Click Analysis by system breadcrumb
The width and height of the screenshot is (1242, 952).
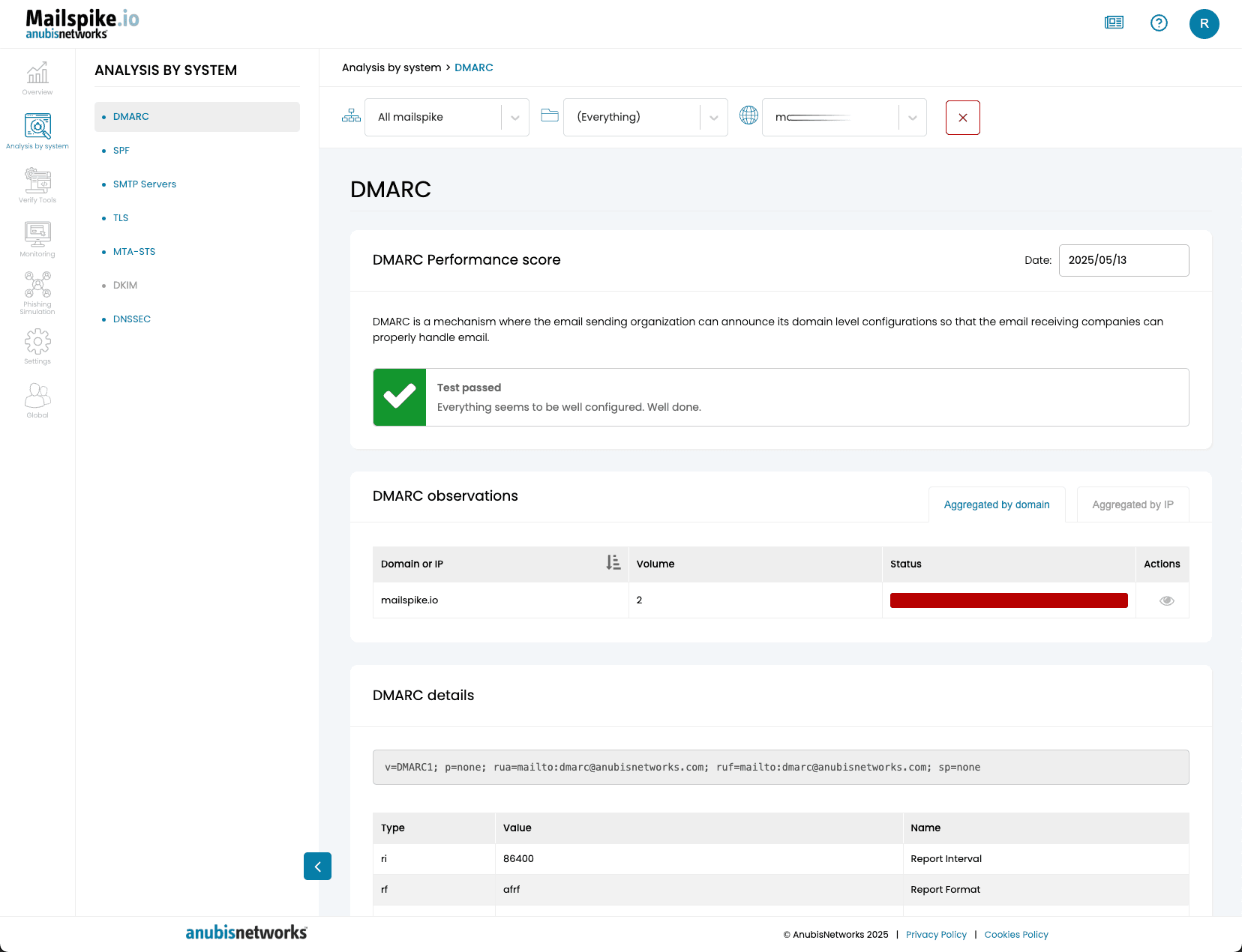click(391, 67)
